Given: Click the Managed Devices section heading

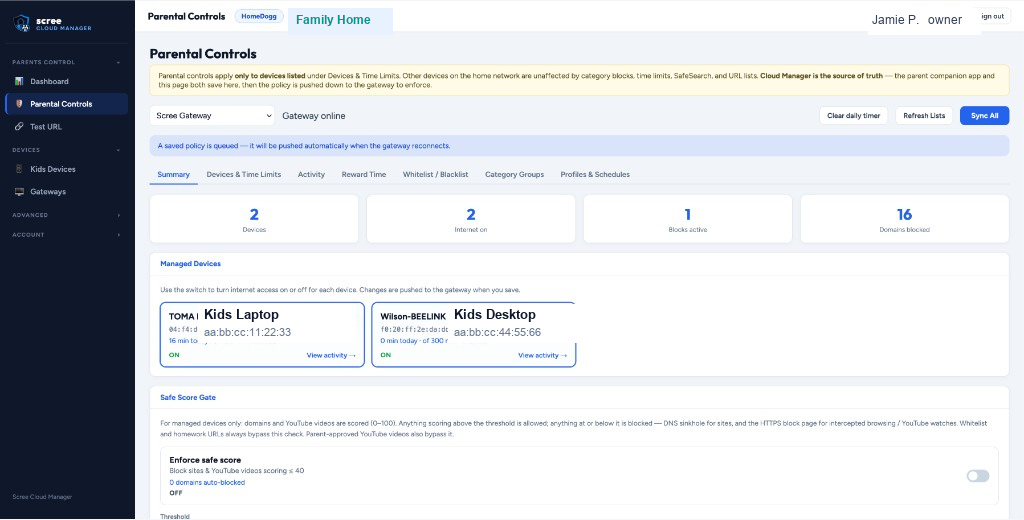Looking at the screenshot, I should pyautogui.click(x=191, y=264).
